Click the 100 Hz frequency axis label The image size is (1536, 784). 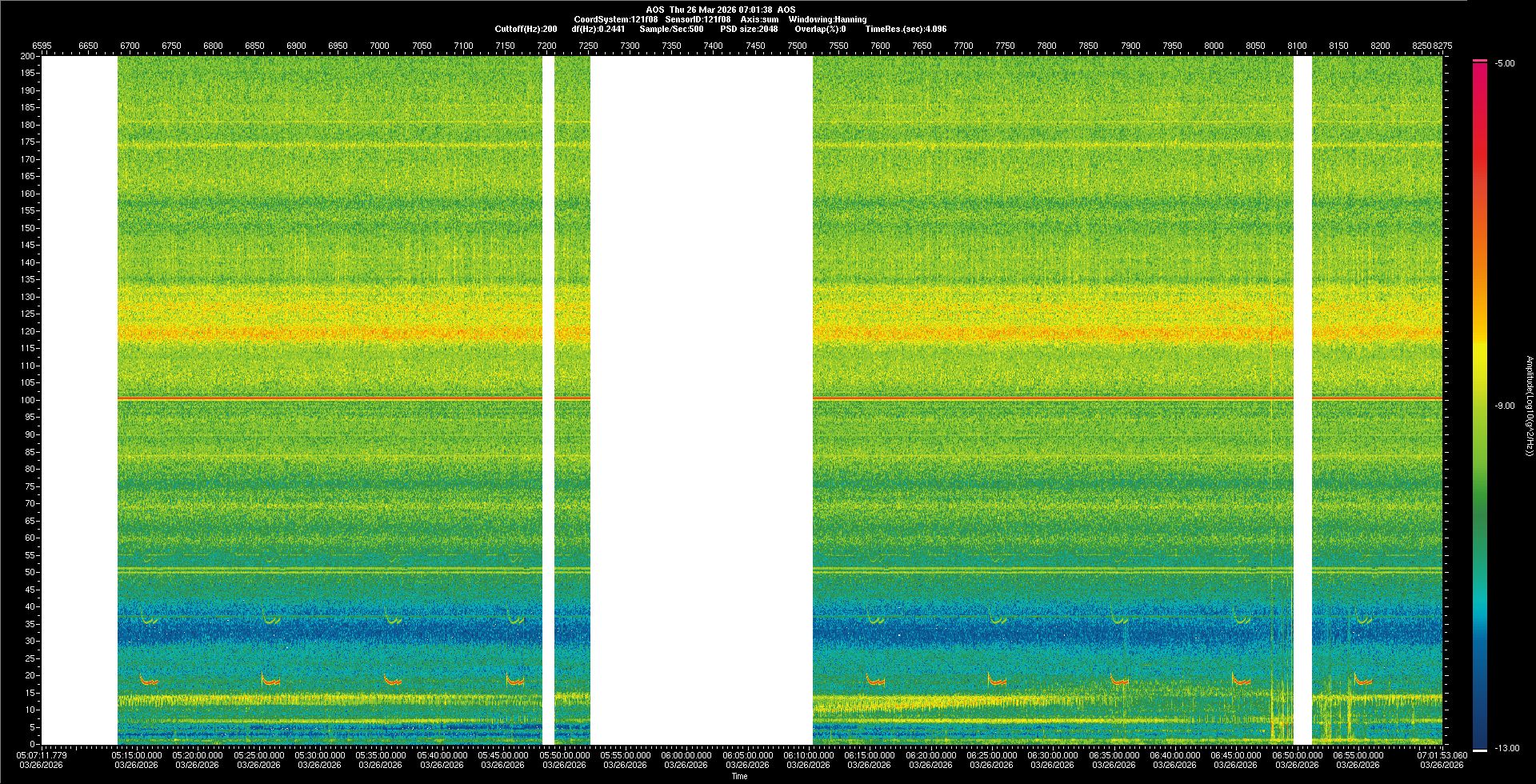(x=28, y=400)
